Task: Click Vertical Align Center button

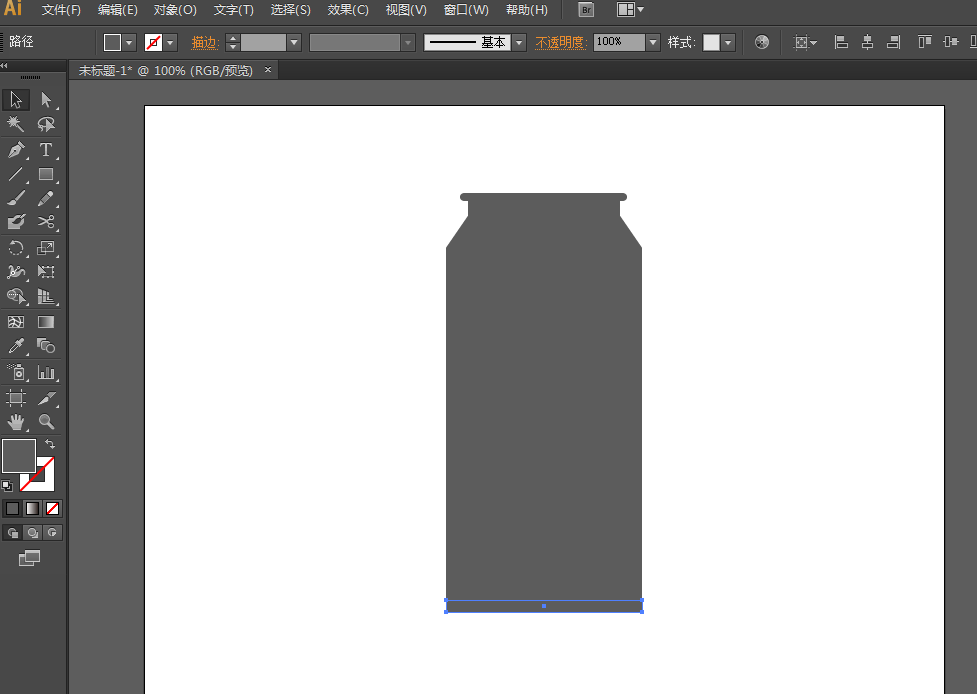Action: (x=951, y=42)
